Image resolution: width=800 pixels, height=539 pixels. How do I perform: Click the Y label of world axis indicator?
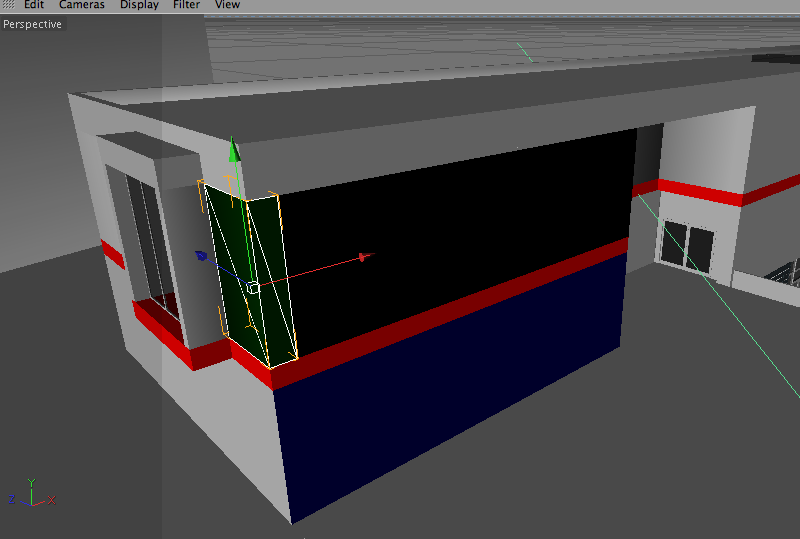click(32, 483)
